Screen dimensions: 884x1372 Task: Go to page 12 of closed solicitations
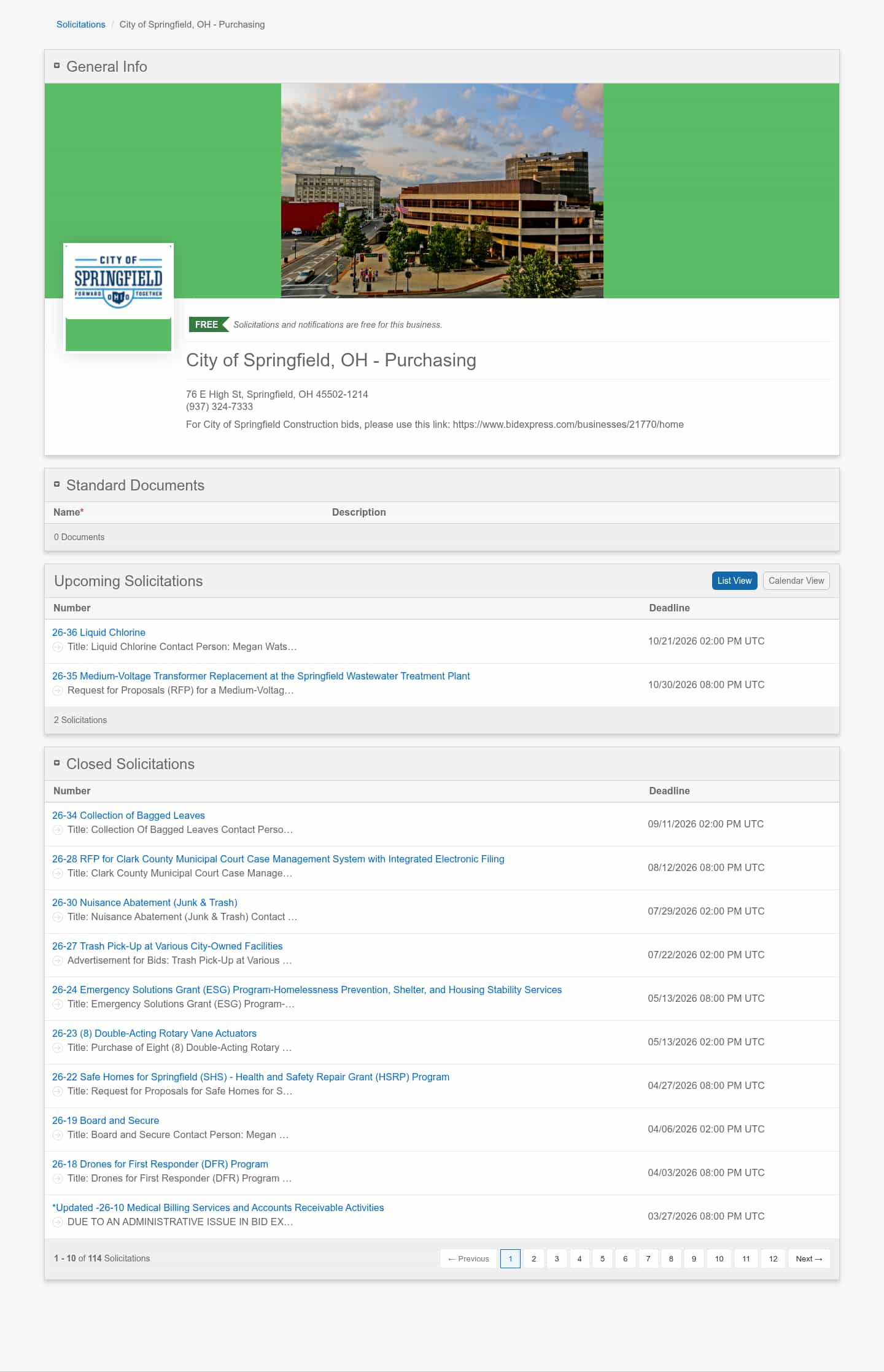773,1258
